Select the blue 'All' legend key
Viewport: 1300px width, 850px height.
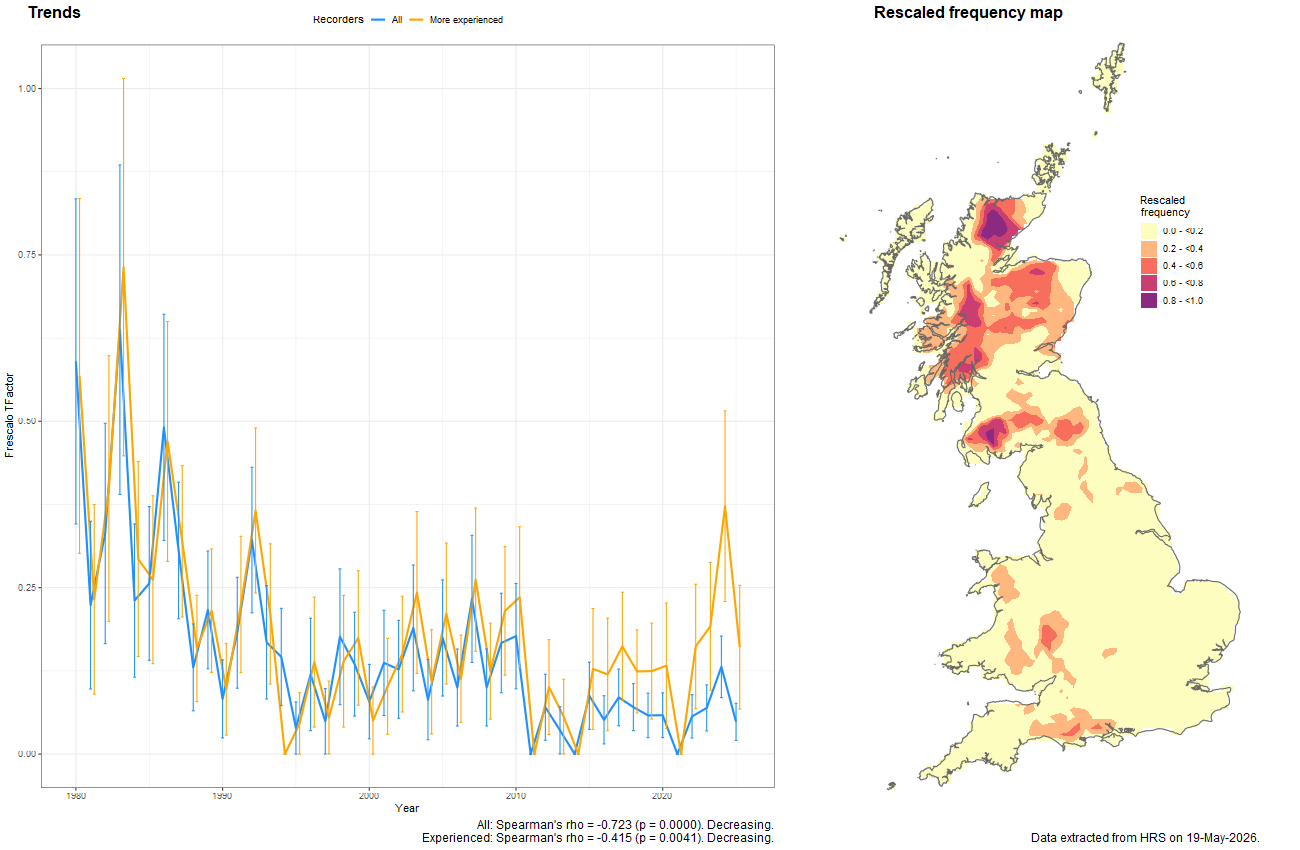point(378,19)
